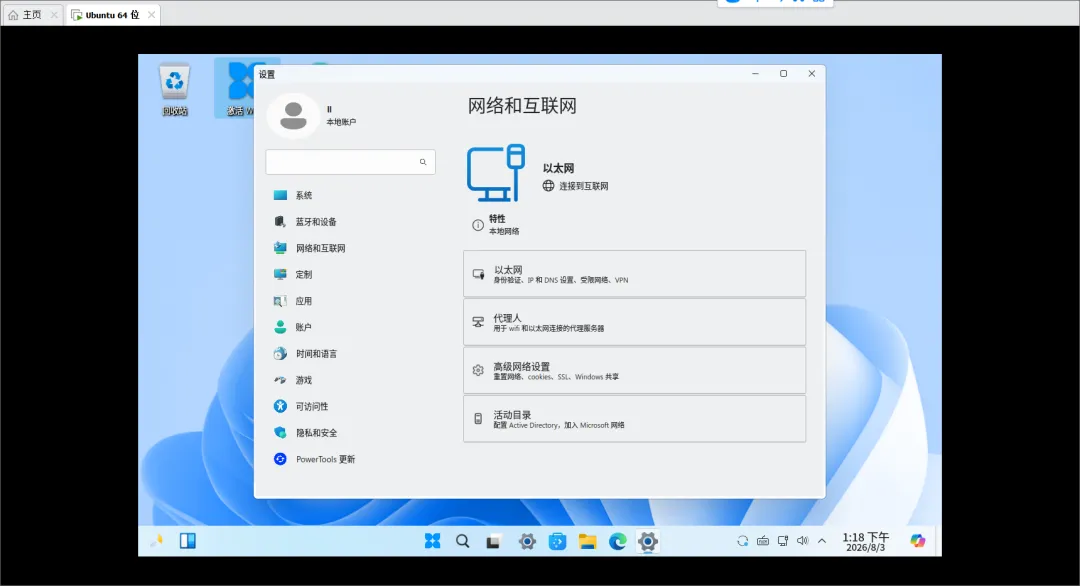Open the 活动目录 settings card
The width and height of the screenshot is (1080, 586).
click(634, 419)
